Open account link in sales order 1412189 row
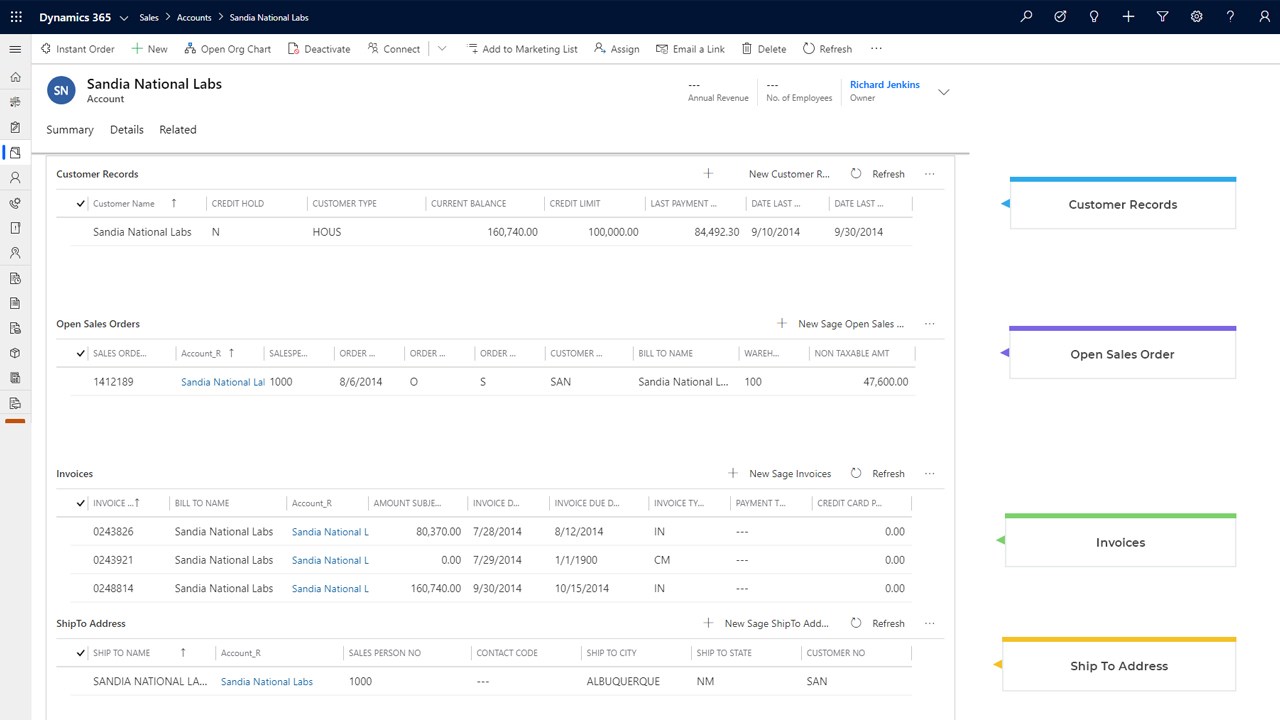The width and height of the screenshot is (1280, 720). [223, 382]
